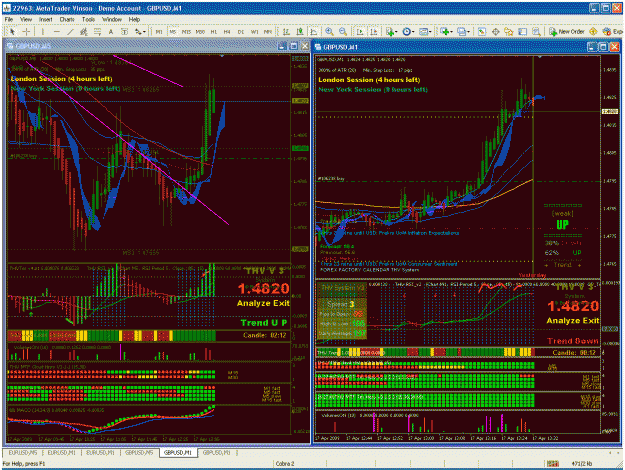Open the Window menu

pos(112,19)
